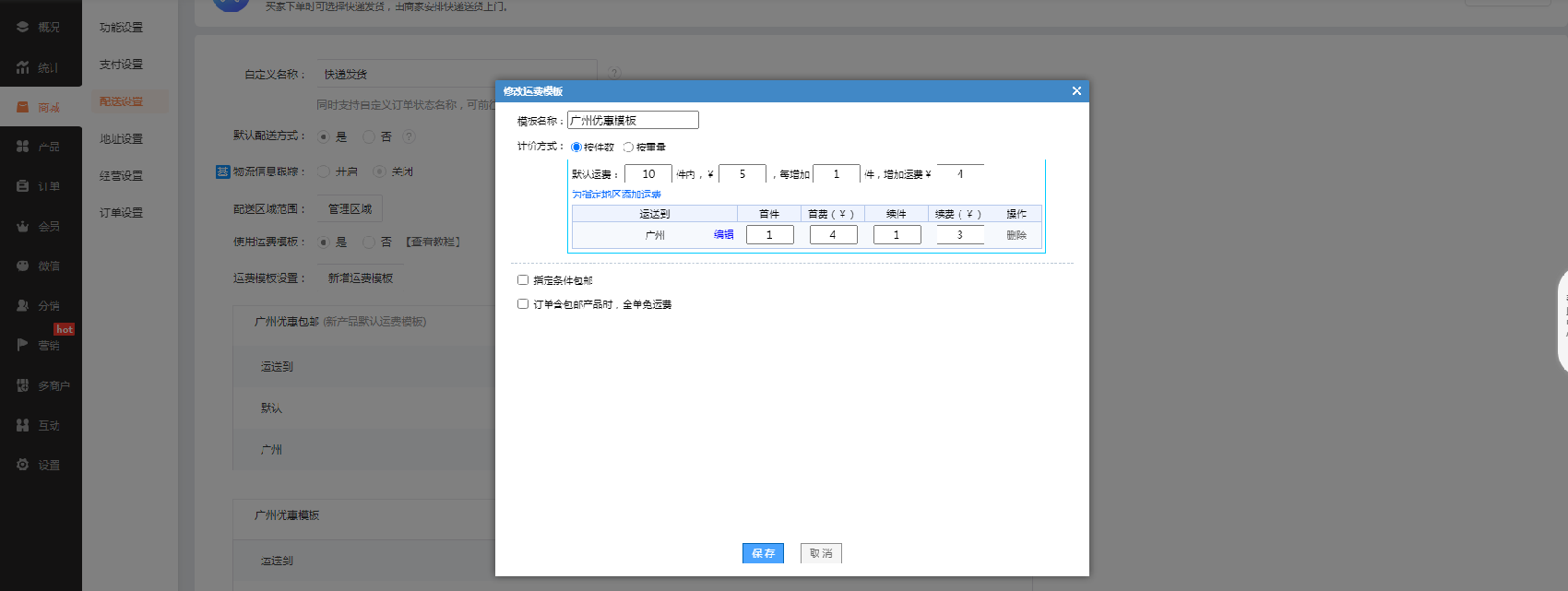Open the 订单 orders icon in sidebar
The height and width of the screenshot is (591, 1568).
[23, 186]
